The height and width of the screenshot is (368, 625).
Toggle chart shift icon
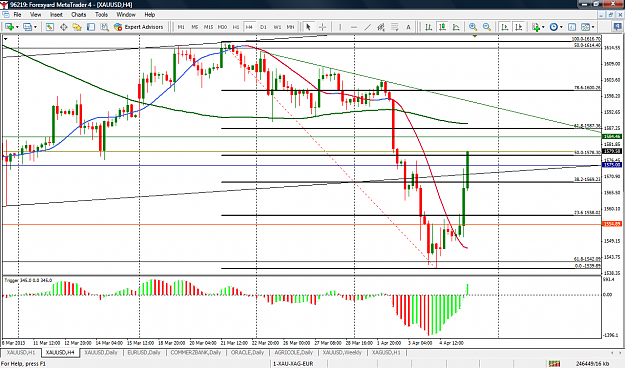(x=519, y=27)
